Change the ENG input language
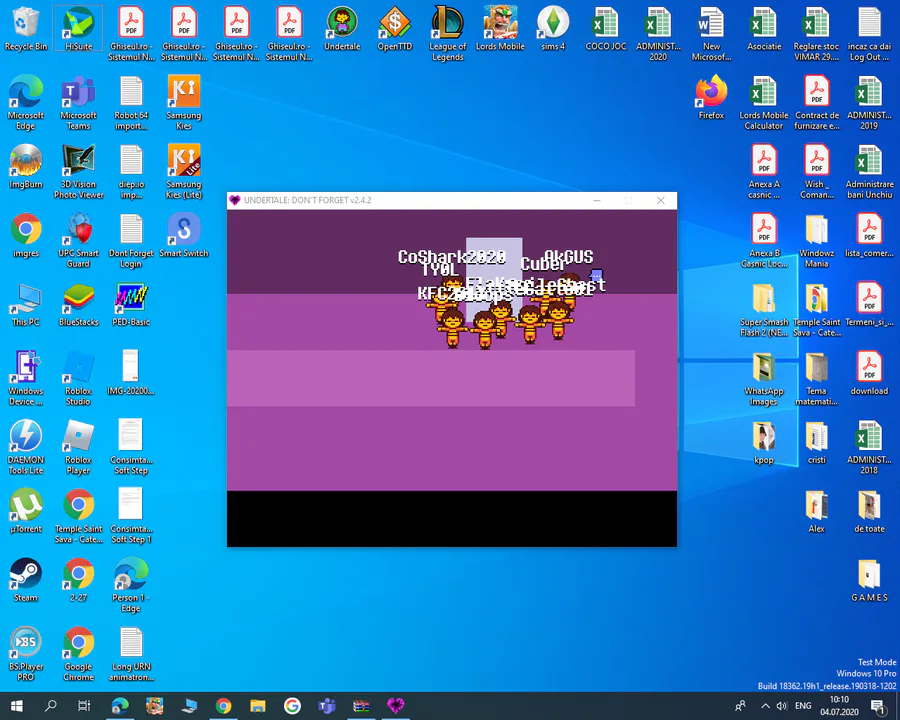900x720 pixels. (803, 706)
